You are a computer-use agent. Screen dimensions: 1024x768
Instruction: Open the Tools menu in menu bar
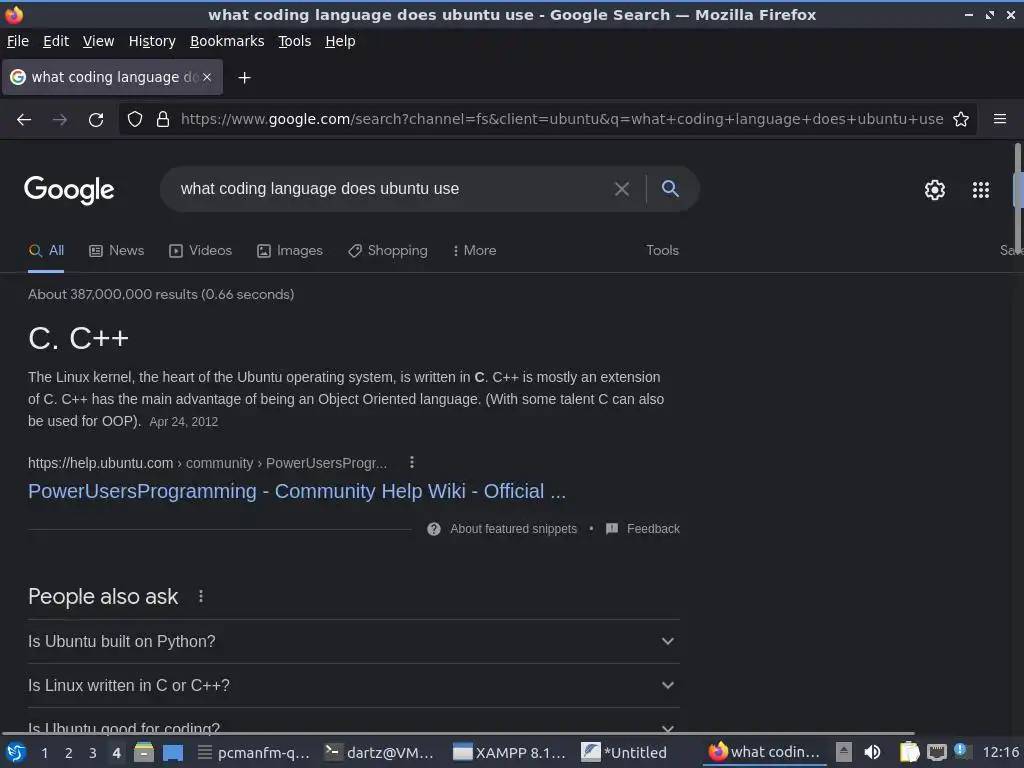pyautogui.click(x=295, y=41)
